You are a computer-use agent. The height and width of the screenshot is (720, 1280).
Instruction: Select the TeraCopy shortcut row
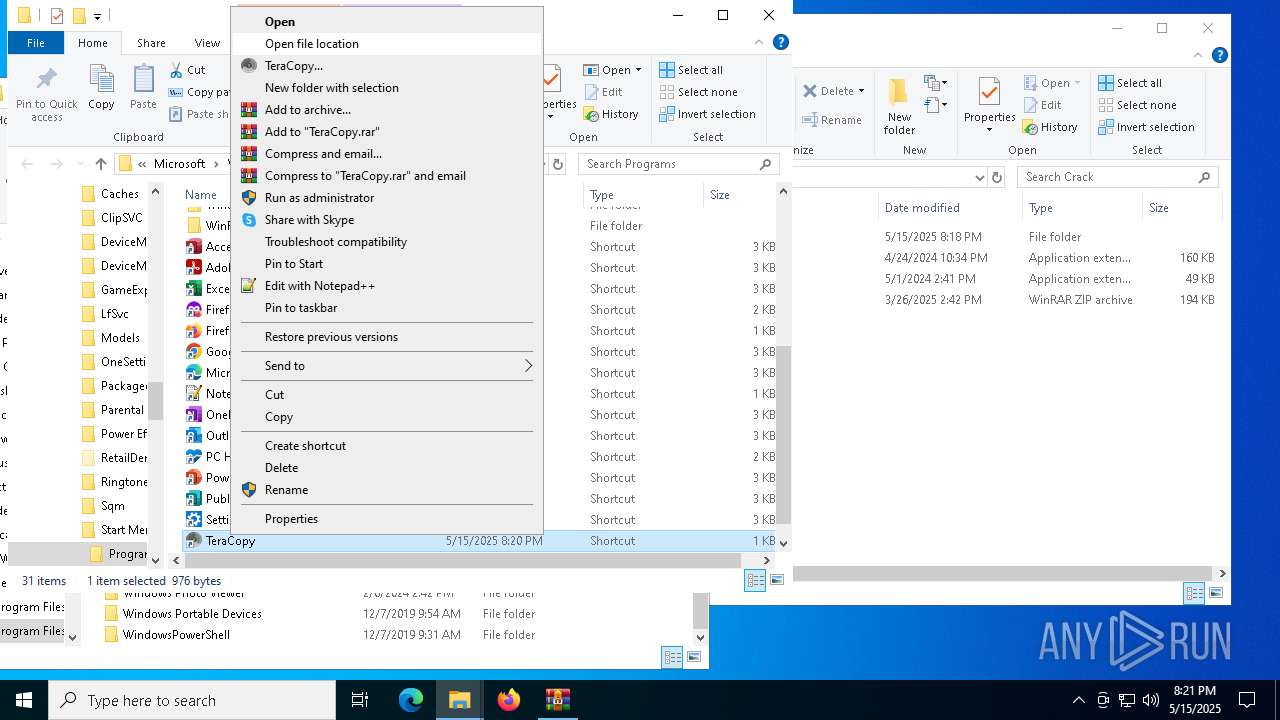(x=480, y=541)
